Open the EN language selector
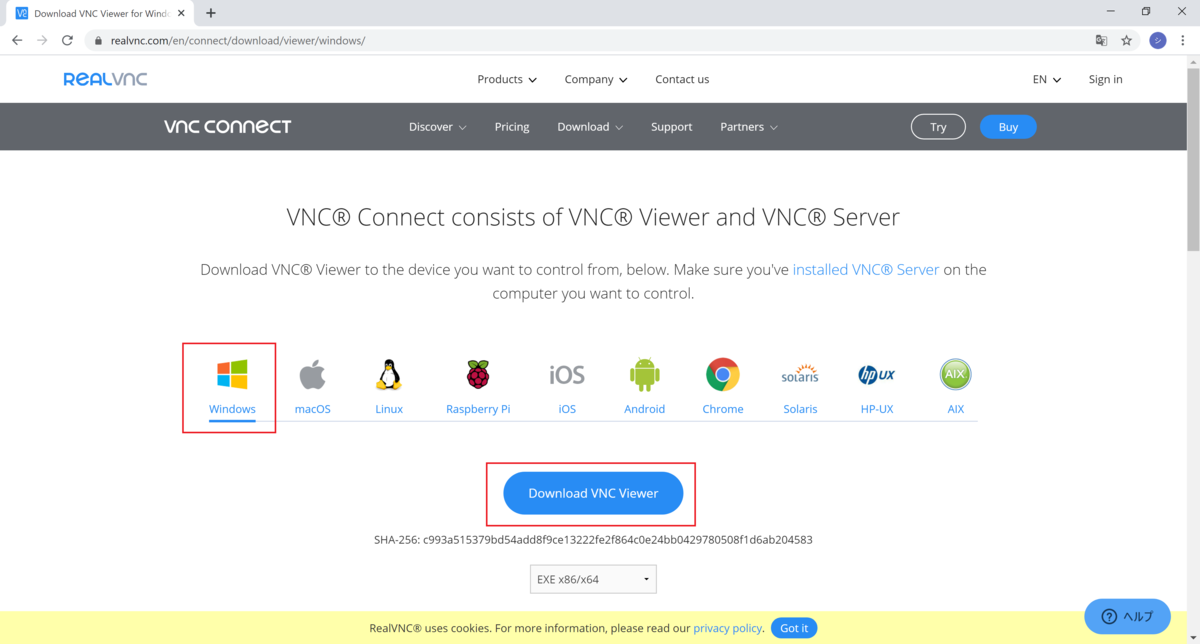 [x=1047, y=79]
